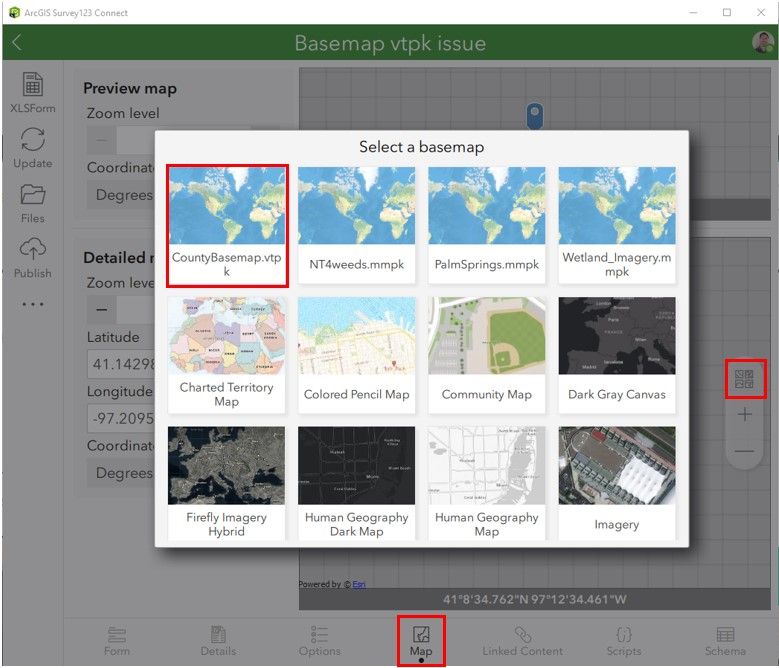Open the Files folder
This screenshot has width=779, height=668.
click(x=33, y=203)
